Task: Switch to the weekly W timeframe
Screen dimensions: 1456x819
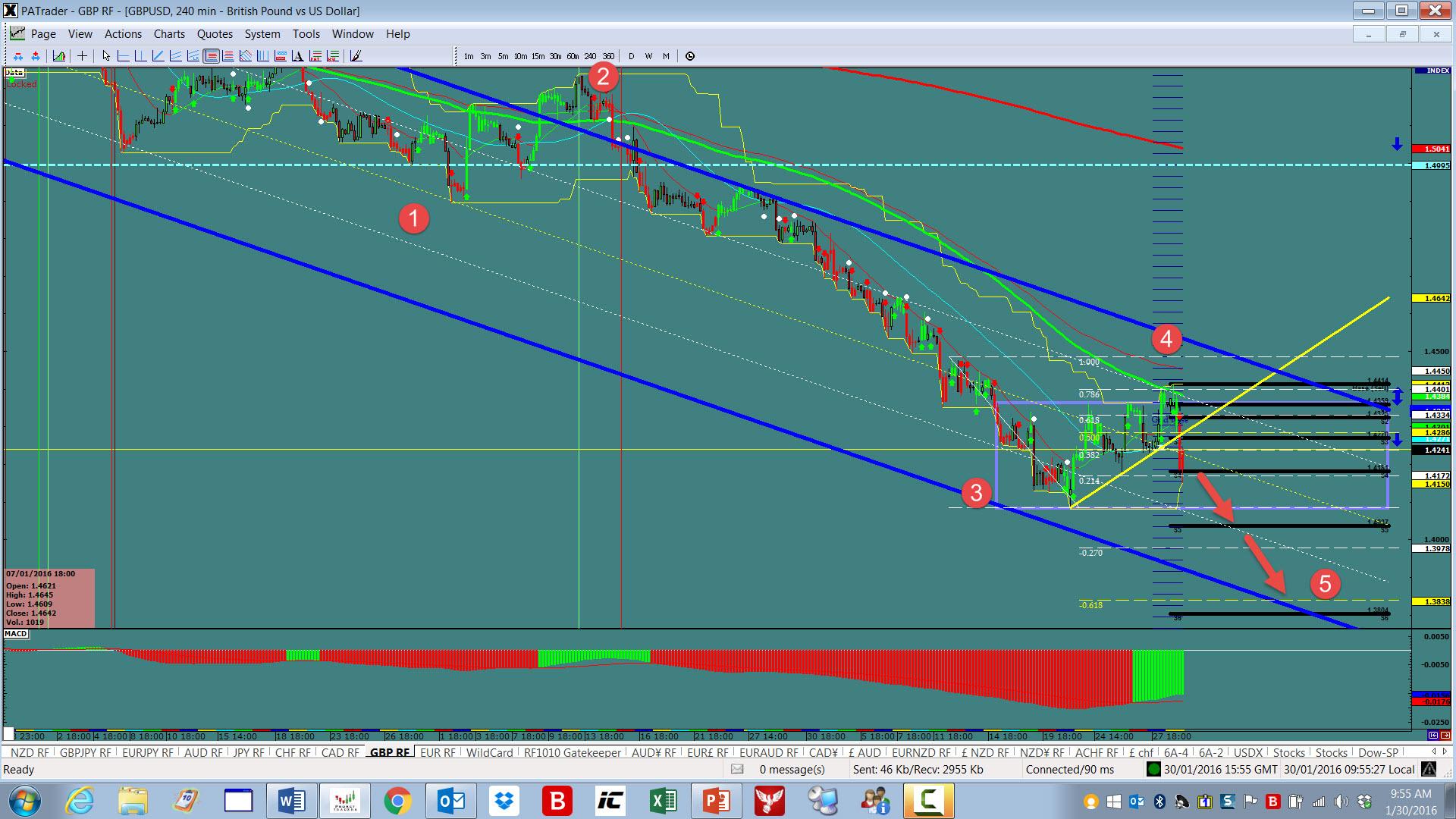Action: tap(648, 56)
